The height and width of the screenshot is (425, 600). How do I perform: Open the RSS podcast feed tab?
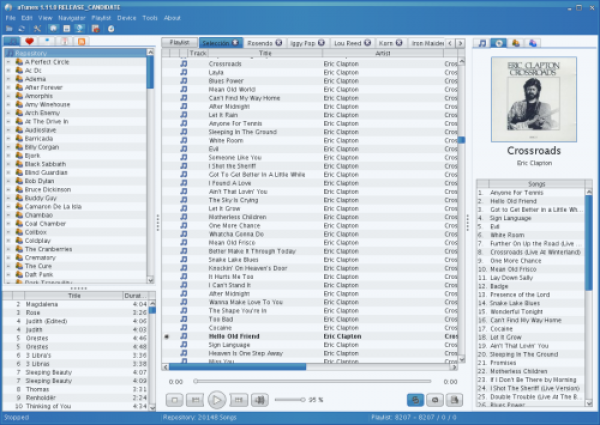click(82, 43)
